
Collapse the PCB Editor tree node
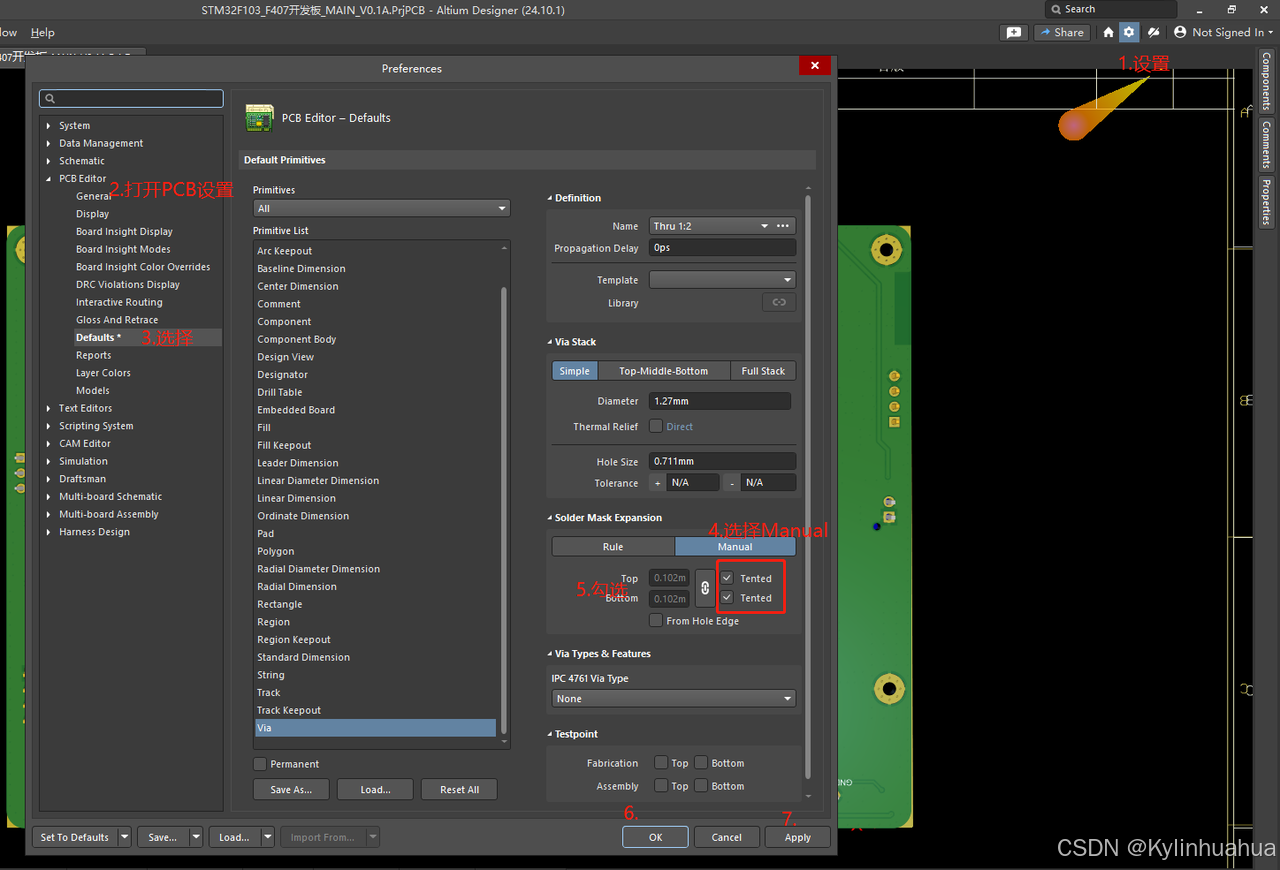coord(48,179)
